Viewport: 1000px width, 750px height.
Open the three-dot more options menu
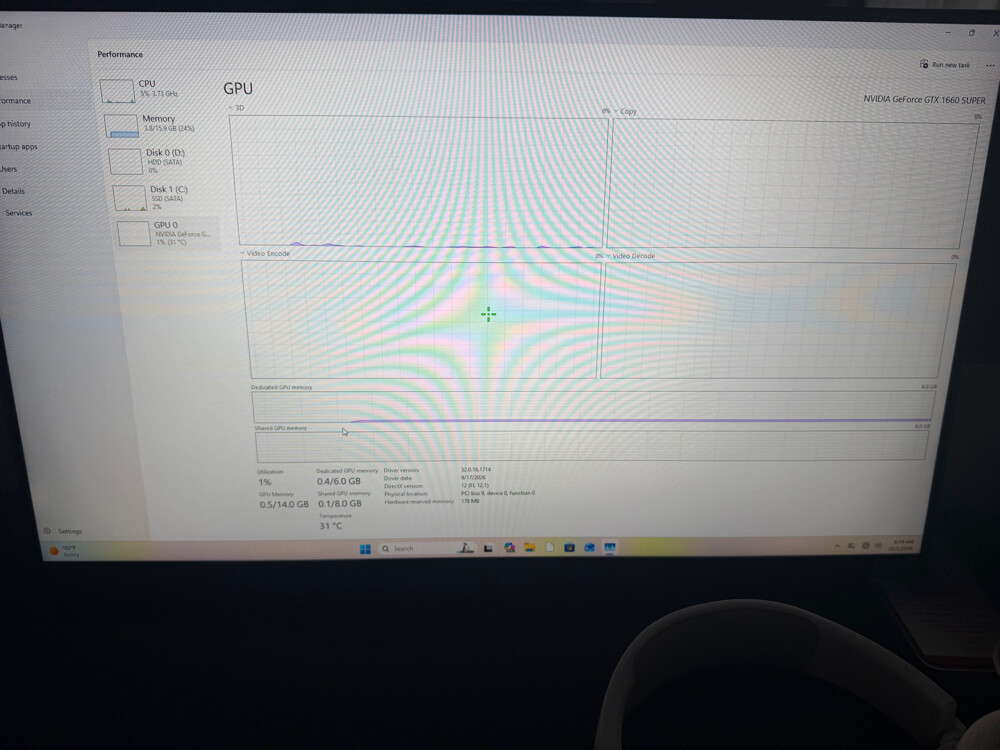click(990, 66)
